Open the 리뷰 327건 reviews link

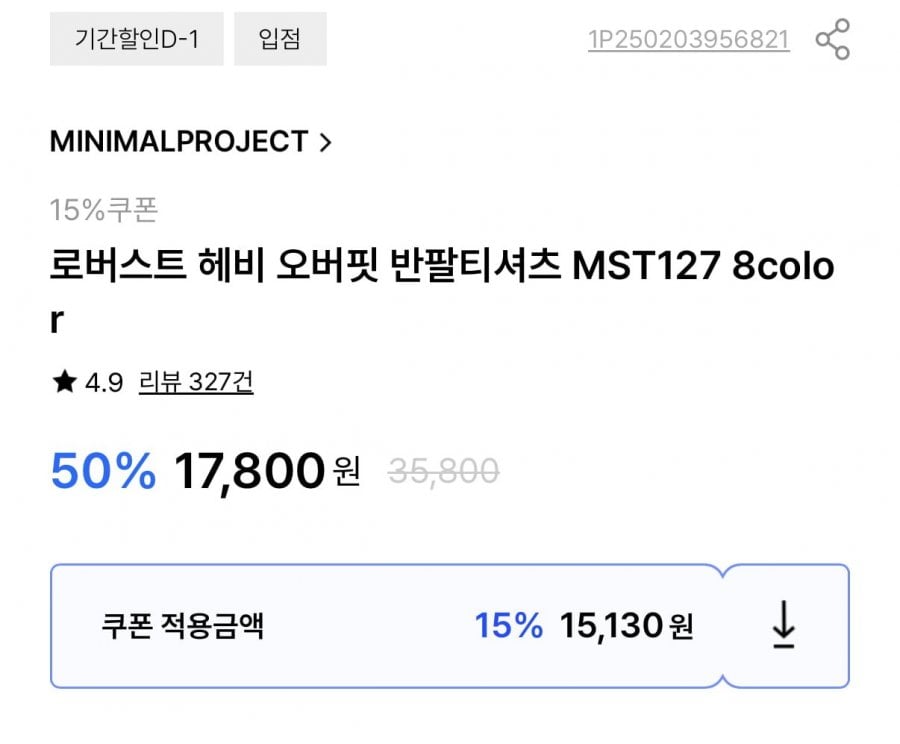196,382
